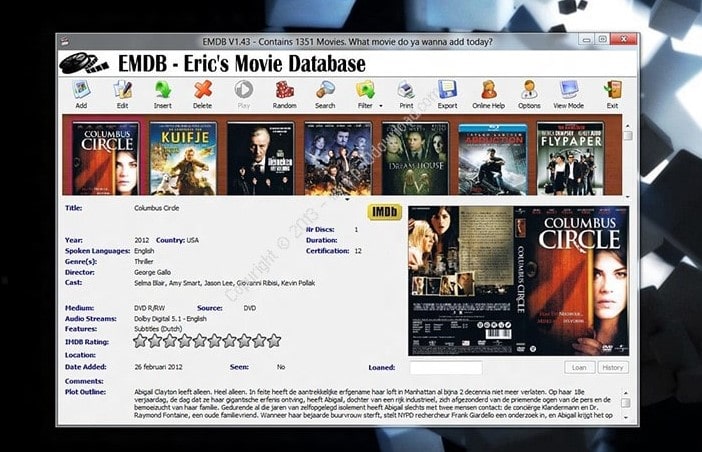
Task: Click the film reel application logo
Action: coord(84,63)
